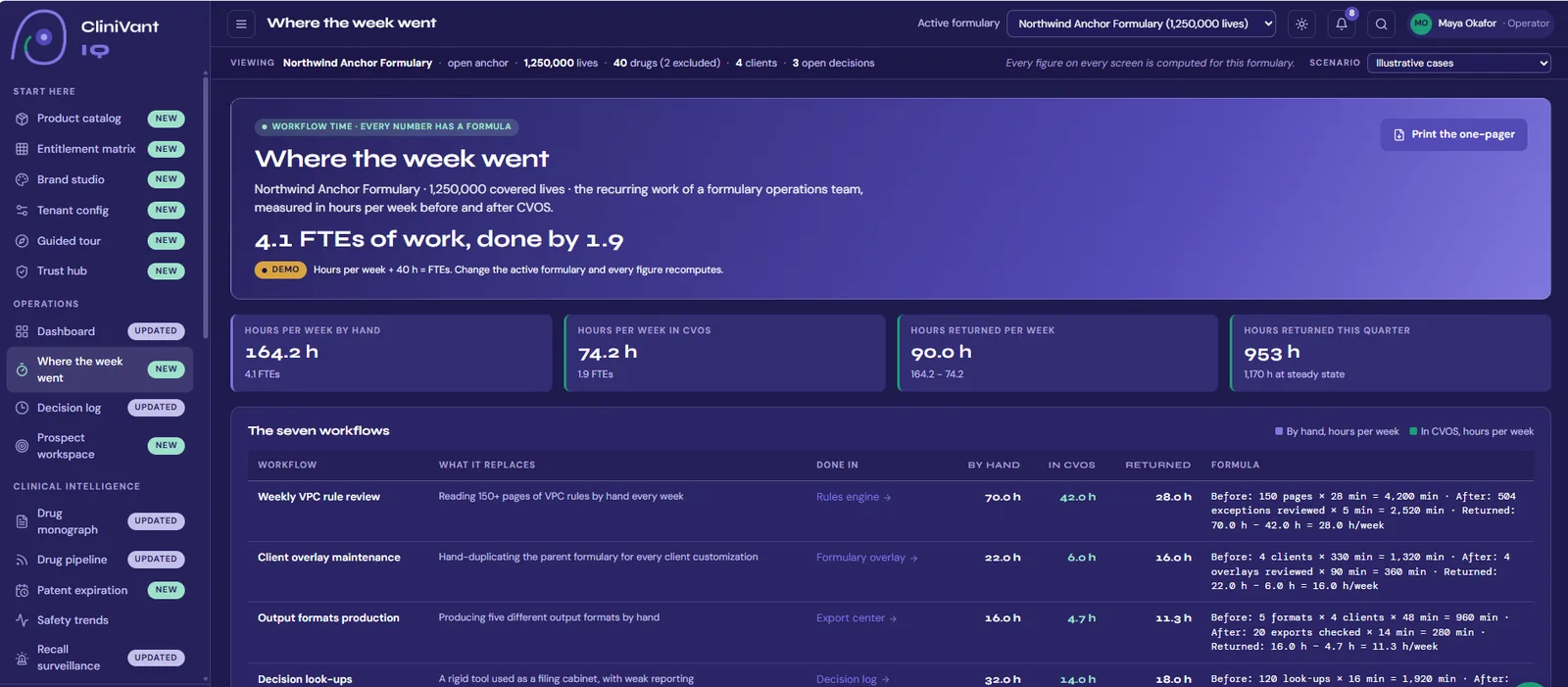Click the Tenant config sliders icon
Viewport: 1568px width, 687px height.
click(22, 210)
